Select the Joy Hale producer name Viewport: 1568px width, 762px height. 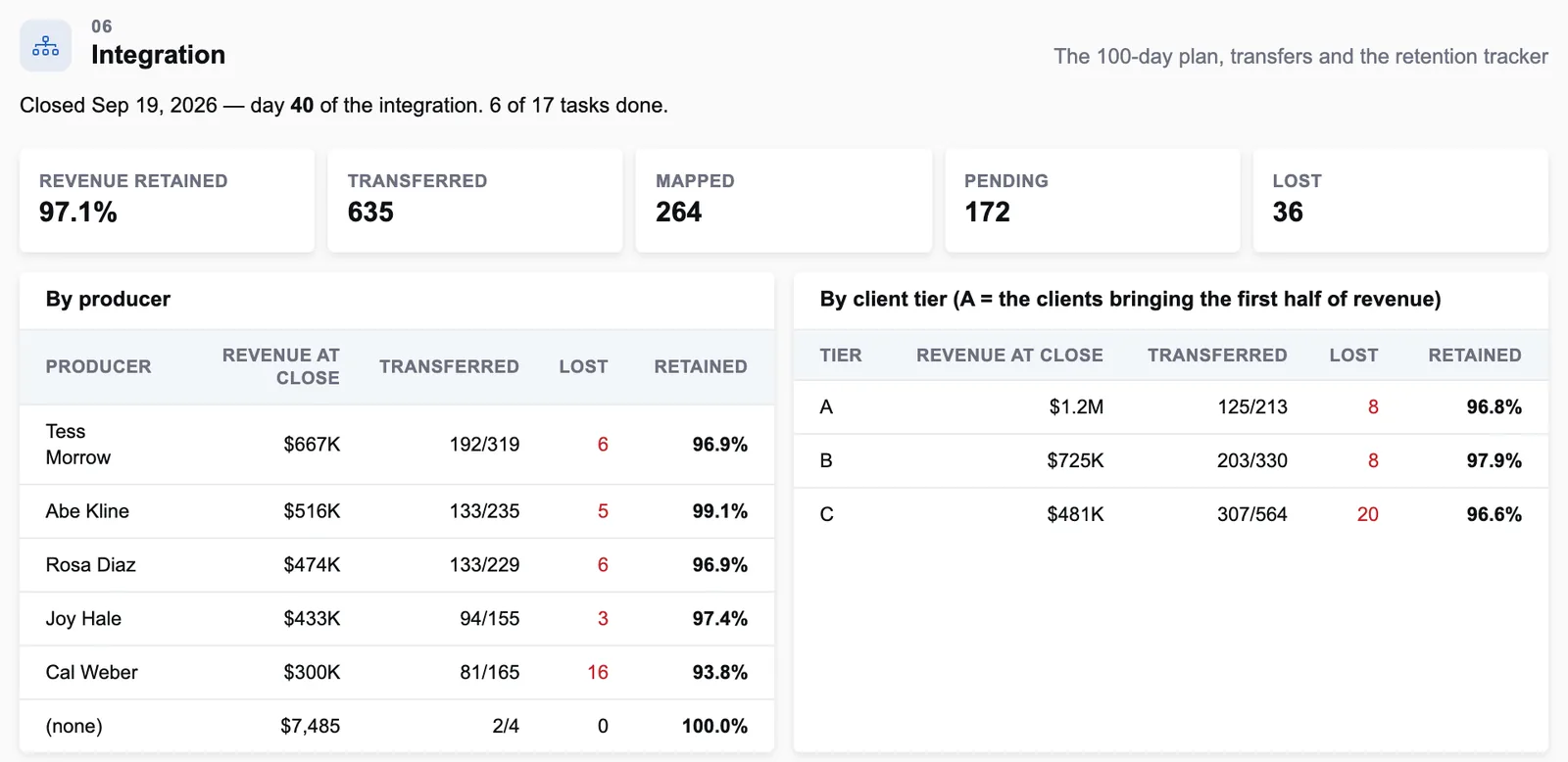click(x=83, y=619)
